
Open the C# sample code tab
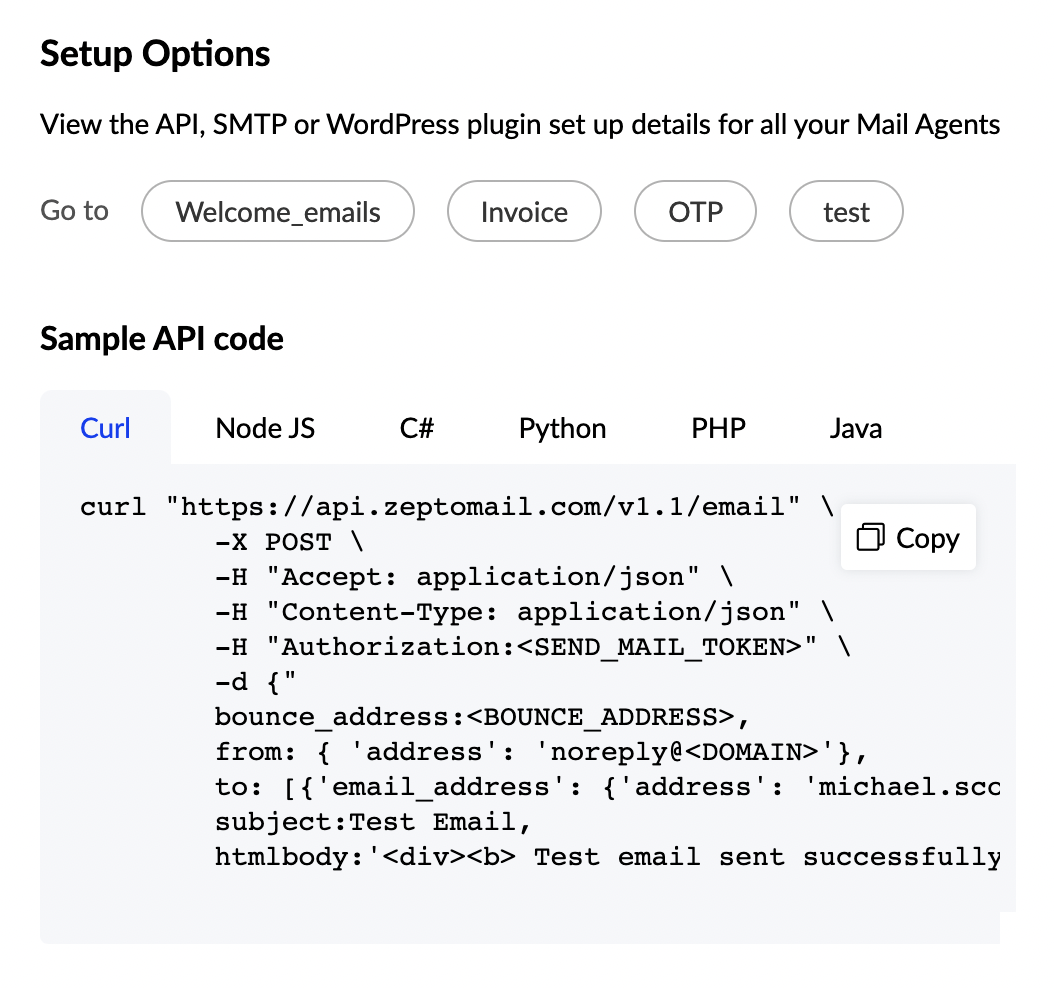[416, 427]
